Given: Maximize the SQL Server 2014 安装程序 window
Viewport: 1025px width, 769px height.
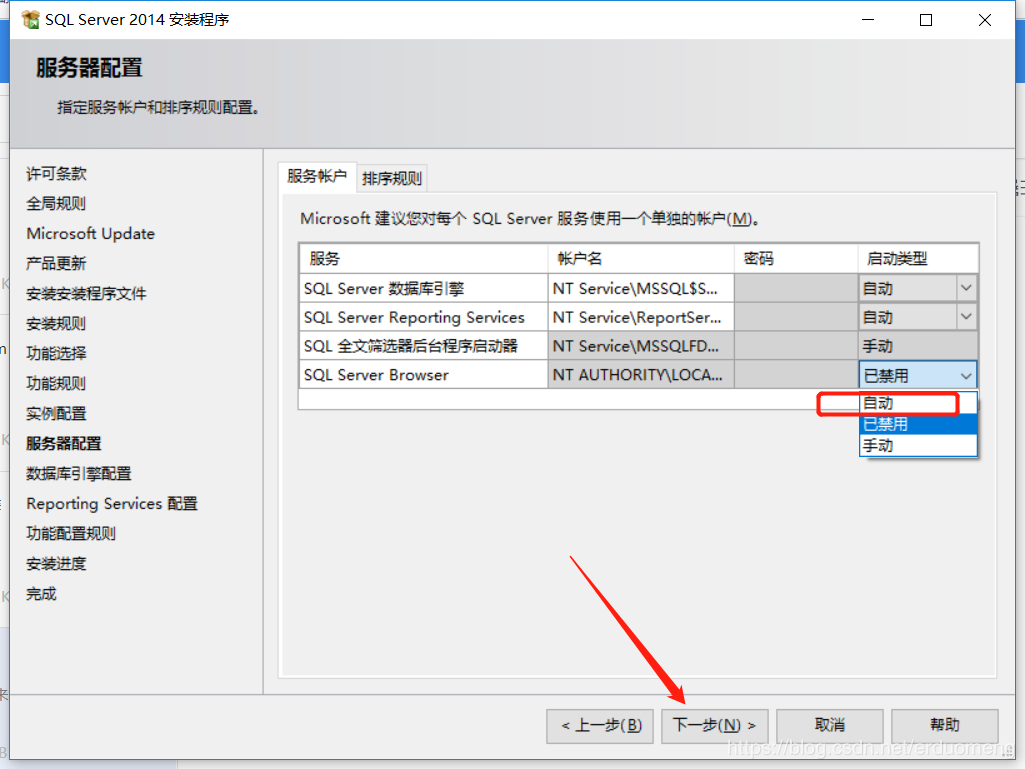Looking at the screenshot, I should coord(926,20).
